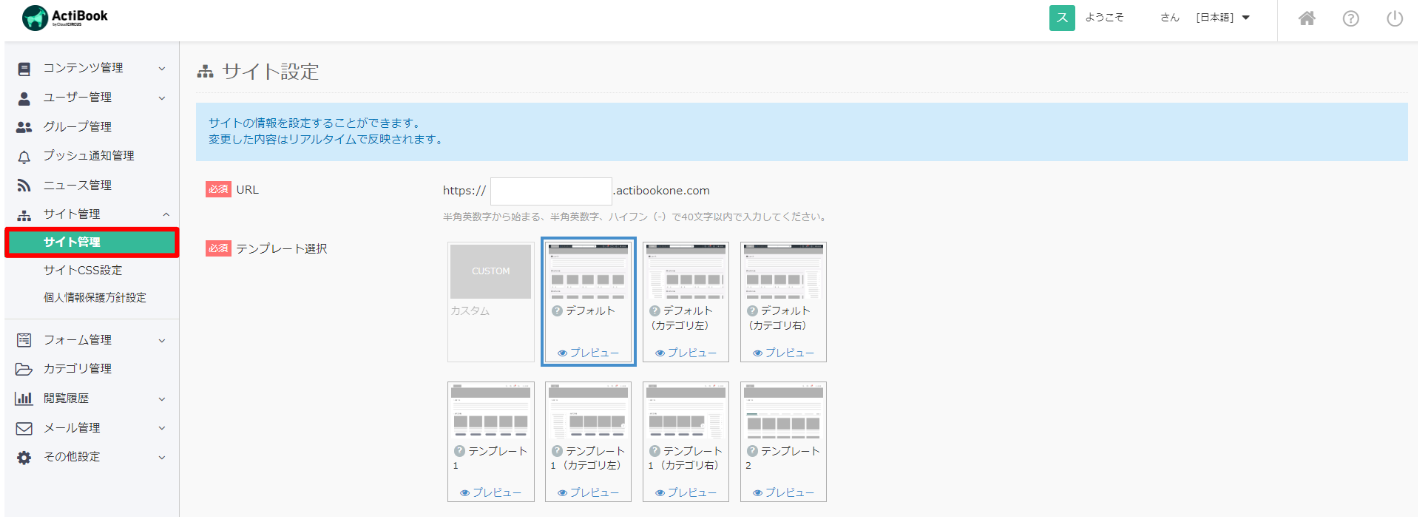Click the ユーザー管理 person icon
1418x517 pixels.
(x=25, y=97)
